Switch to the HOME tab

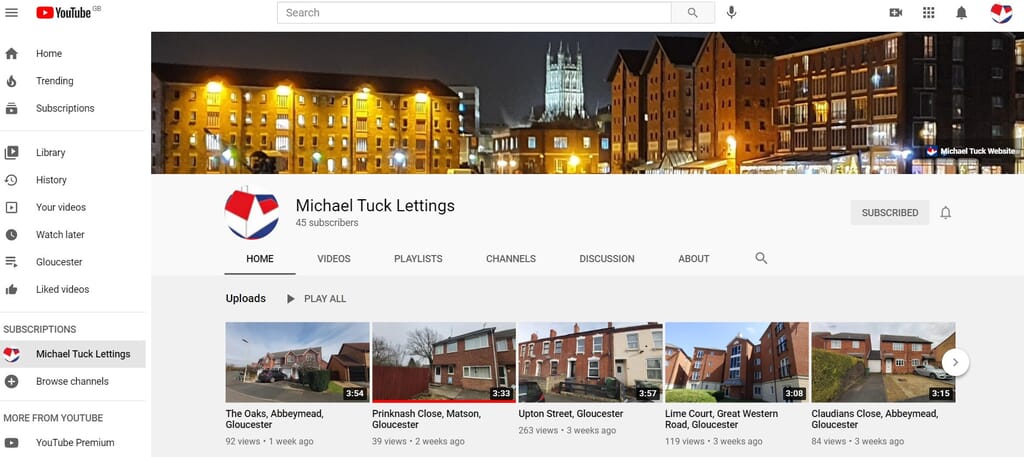click(260, 259)
